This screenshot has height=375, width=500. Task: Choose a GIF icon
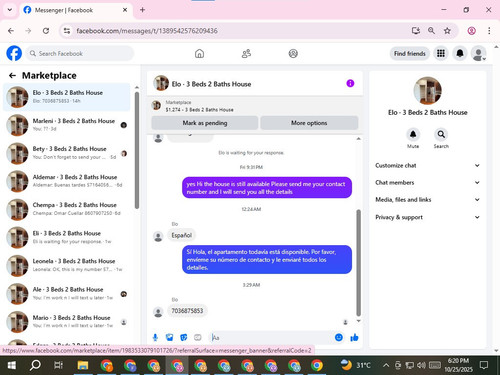point(198,338)
